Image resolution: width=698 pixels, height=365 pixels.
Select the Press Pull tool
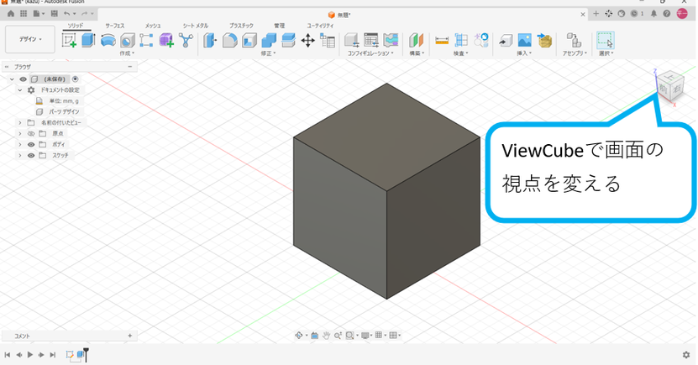click(210, 41)
